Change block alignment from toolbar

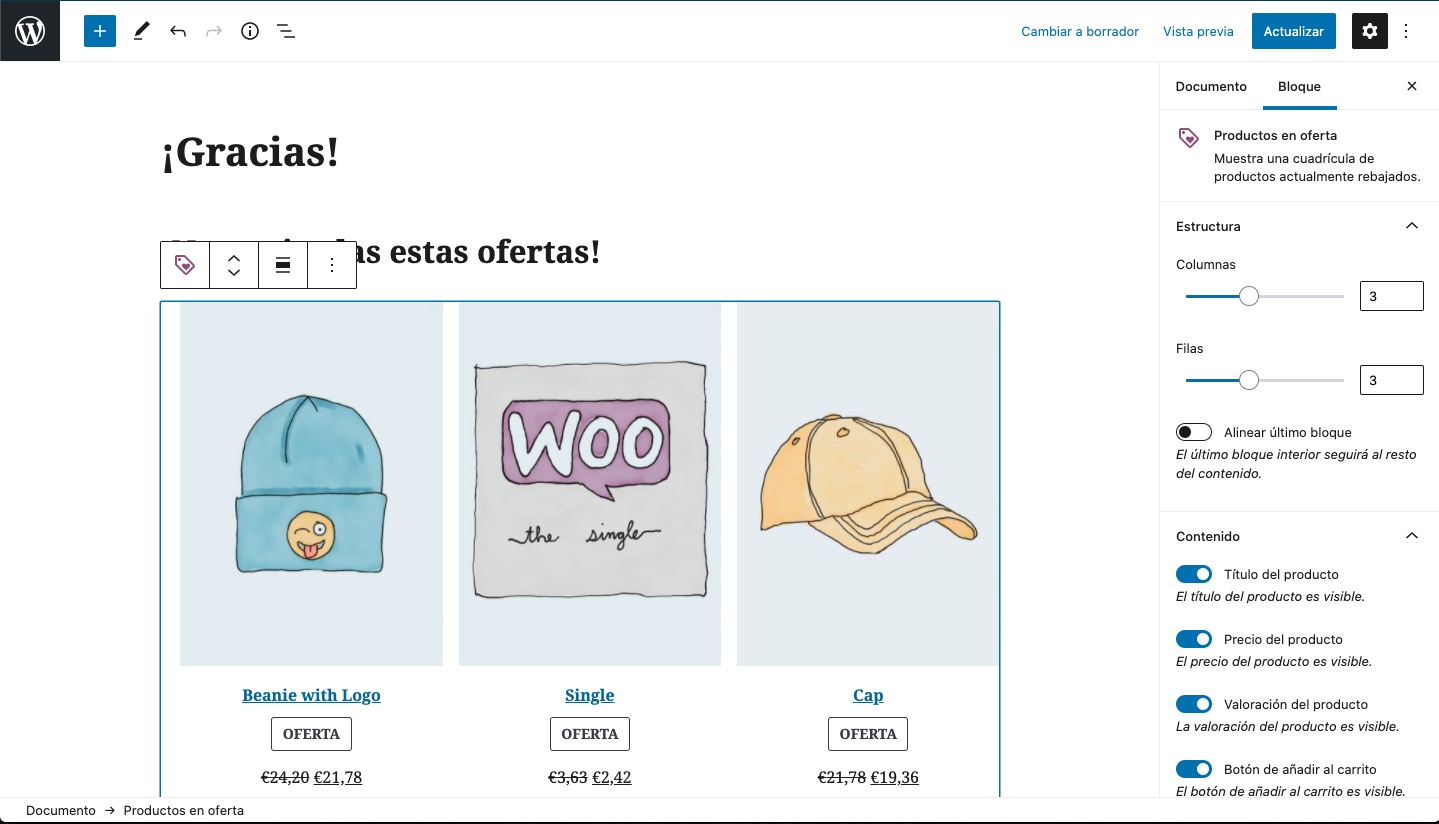click(x=283, y=265)
